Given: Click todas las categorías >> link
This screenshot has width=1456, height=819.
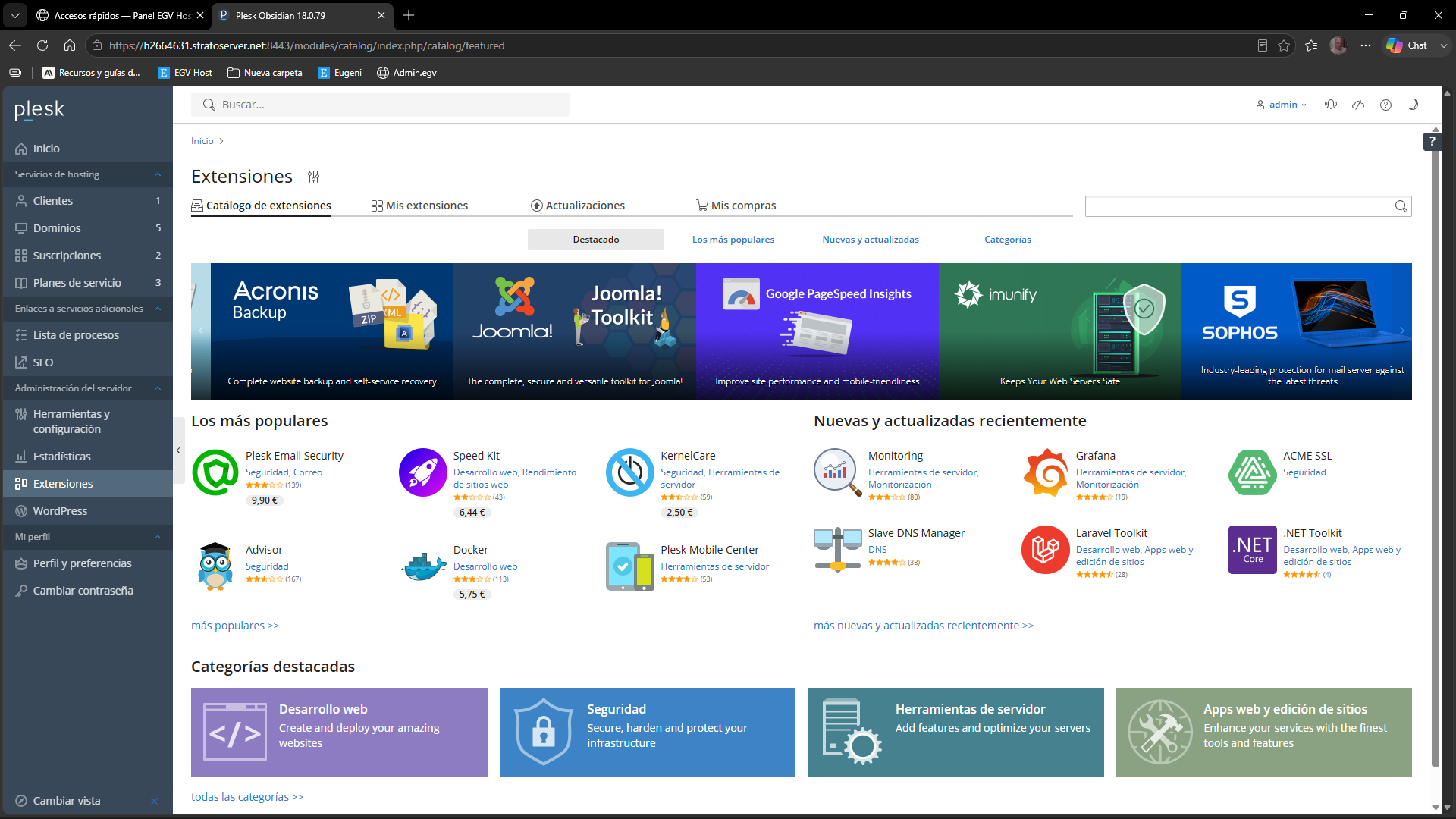Looking at the screenshot, I should pos(247,797).
